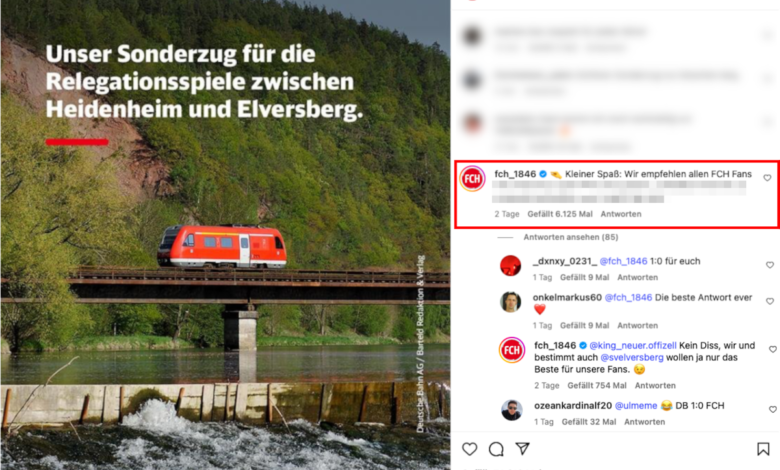The image size is (780, 470).
Task: View likes 'Gefällt 6.125 Mal'
Action: click(x=560, y=214)
